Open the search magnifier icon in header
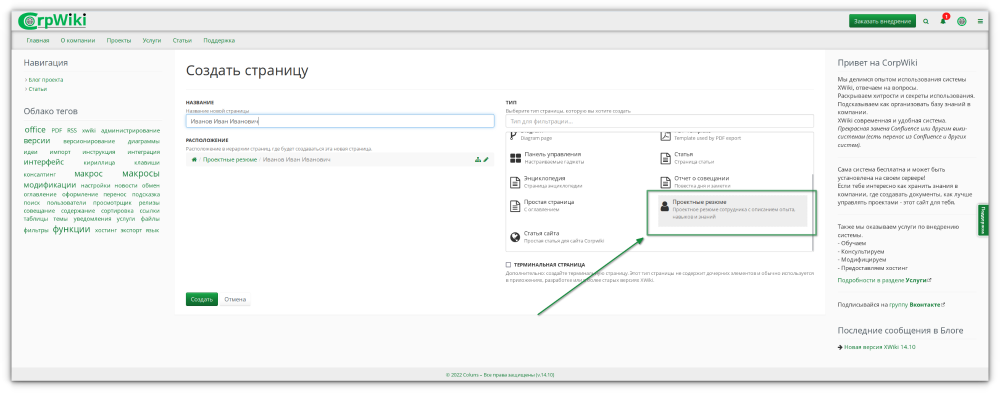The height and width of the screenshot is (393, 1000). [x=926, y=21]
